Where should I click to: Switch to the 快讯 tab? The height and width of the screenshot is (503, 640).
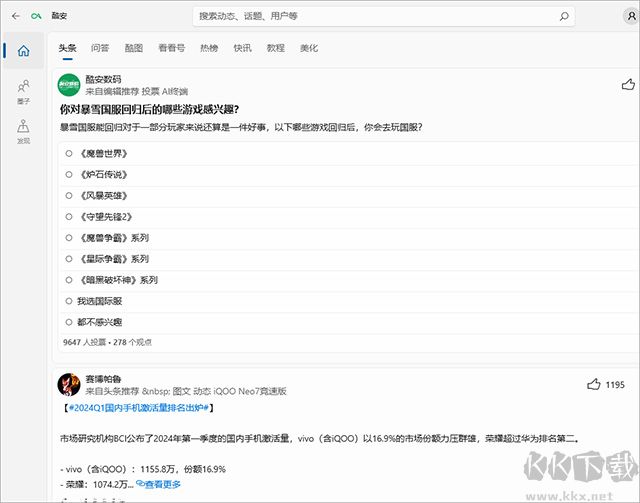coord(242,48)
